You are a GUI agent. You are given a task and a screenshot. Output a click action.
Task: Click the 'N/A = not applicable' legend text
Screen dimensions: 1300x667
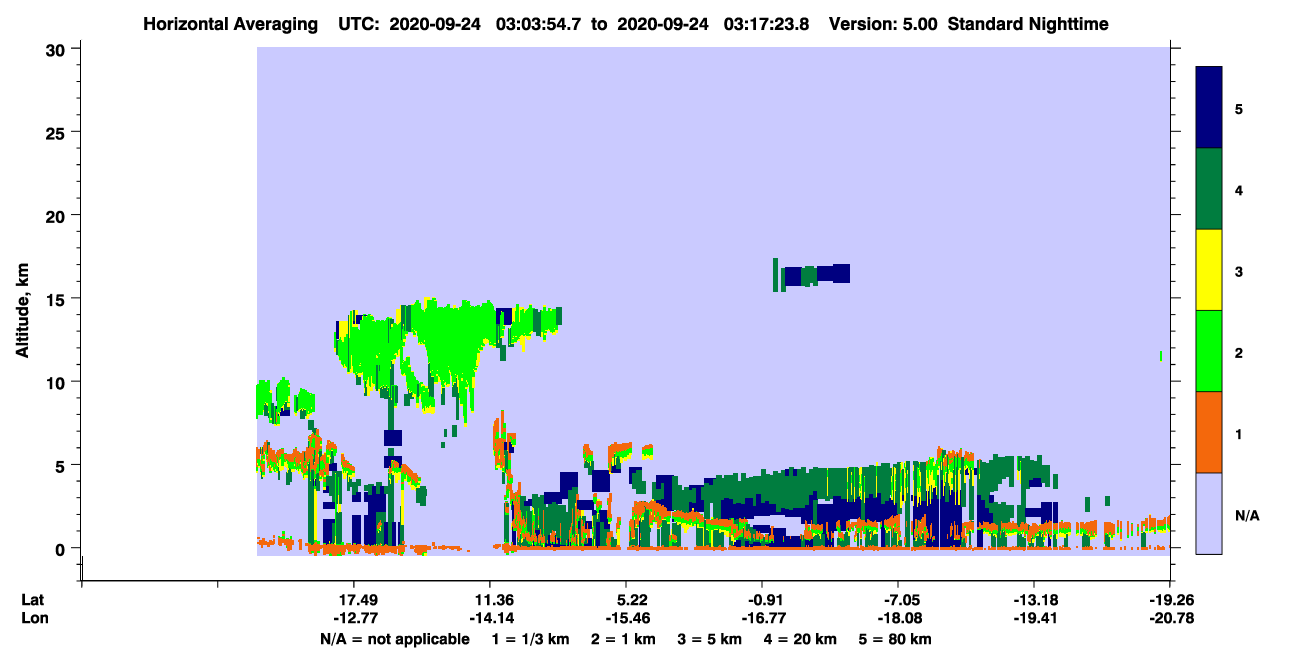394,639
